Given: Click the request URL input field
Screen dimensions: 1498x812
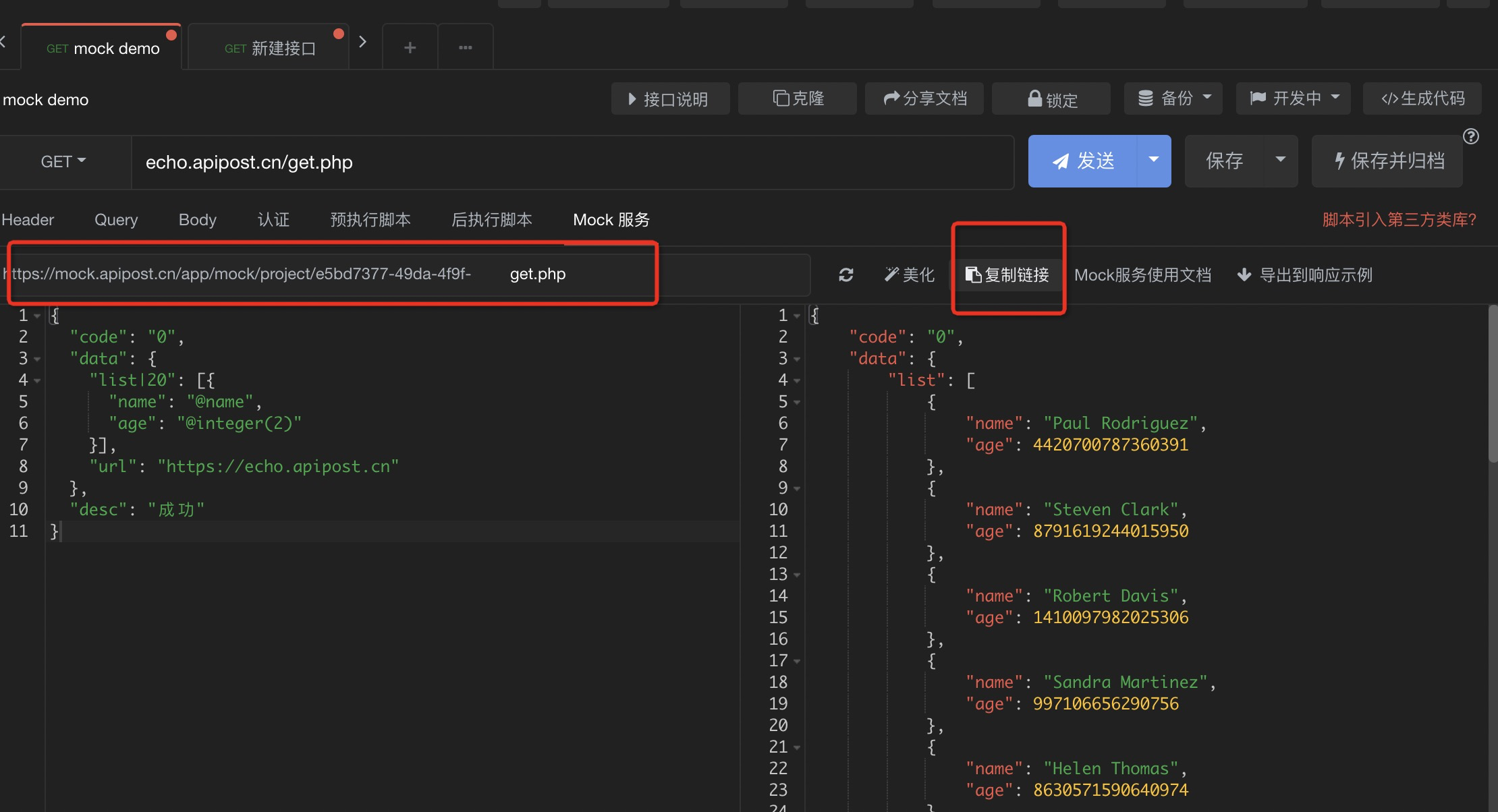Looking at the screenshot, I should pos(572,163).
